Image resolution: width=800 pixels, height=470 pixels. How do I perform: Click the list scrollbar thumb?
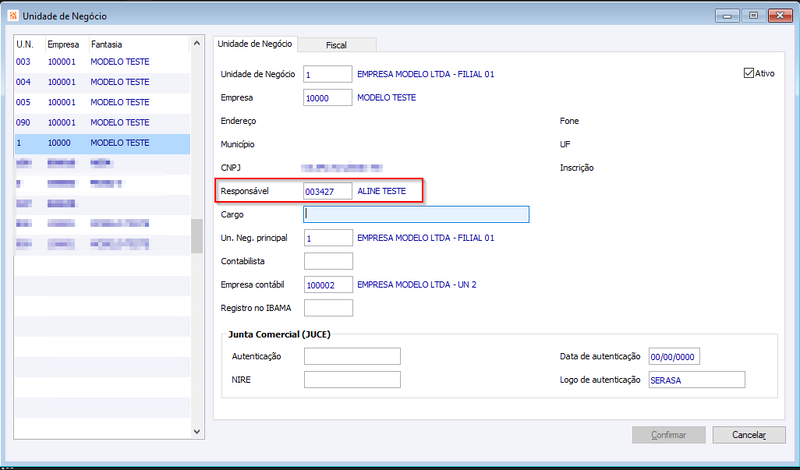pyautogui.click(x=197, y=236)
